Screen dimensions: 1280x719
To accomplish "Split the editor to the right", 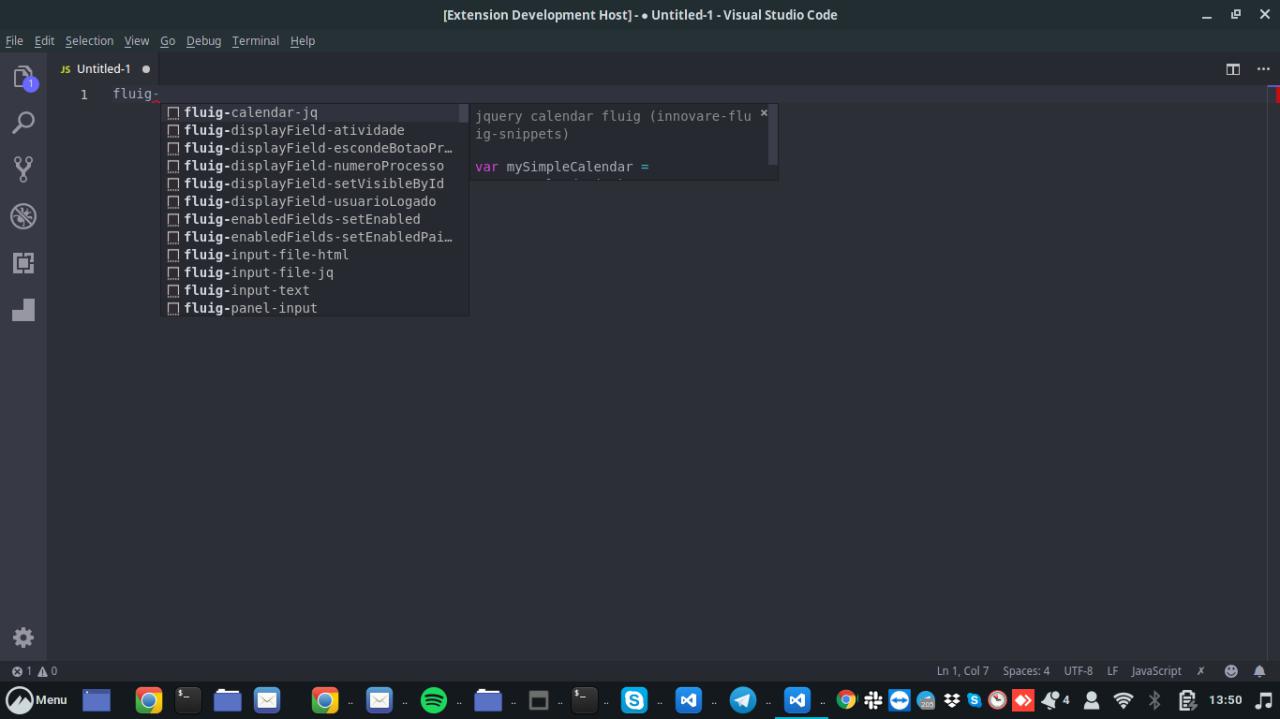I will click(x=1233, y=69).
